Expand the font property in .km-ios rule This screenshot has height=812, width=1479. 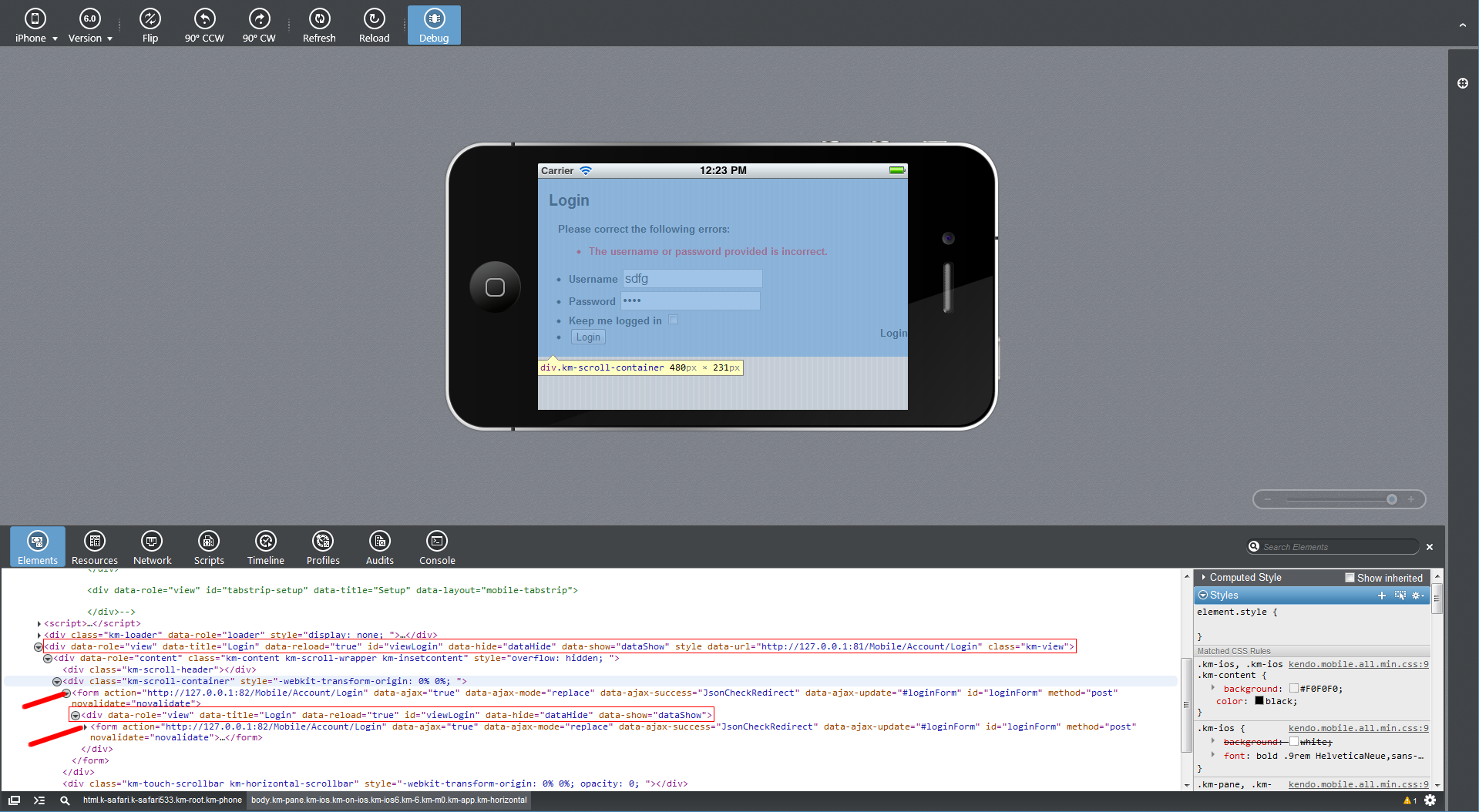pos(1213,755)
